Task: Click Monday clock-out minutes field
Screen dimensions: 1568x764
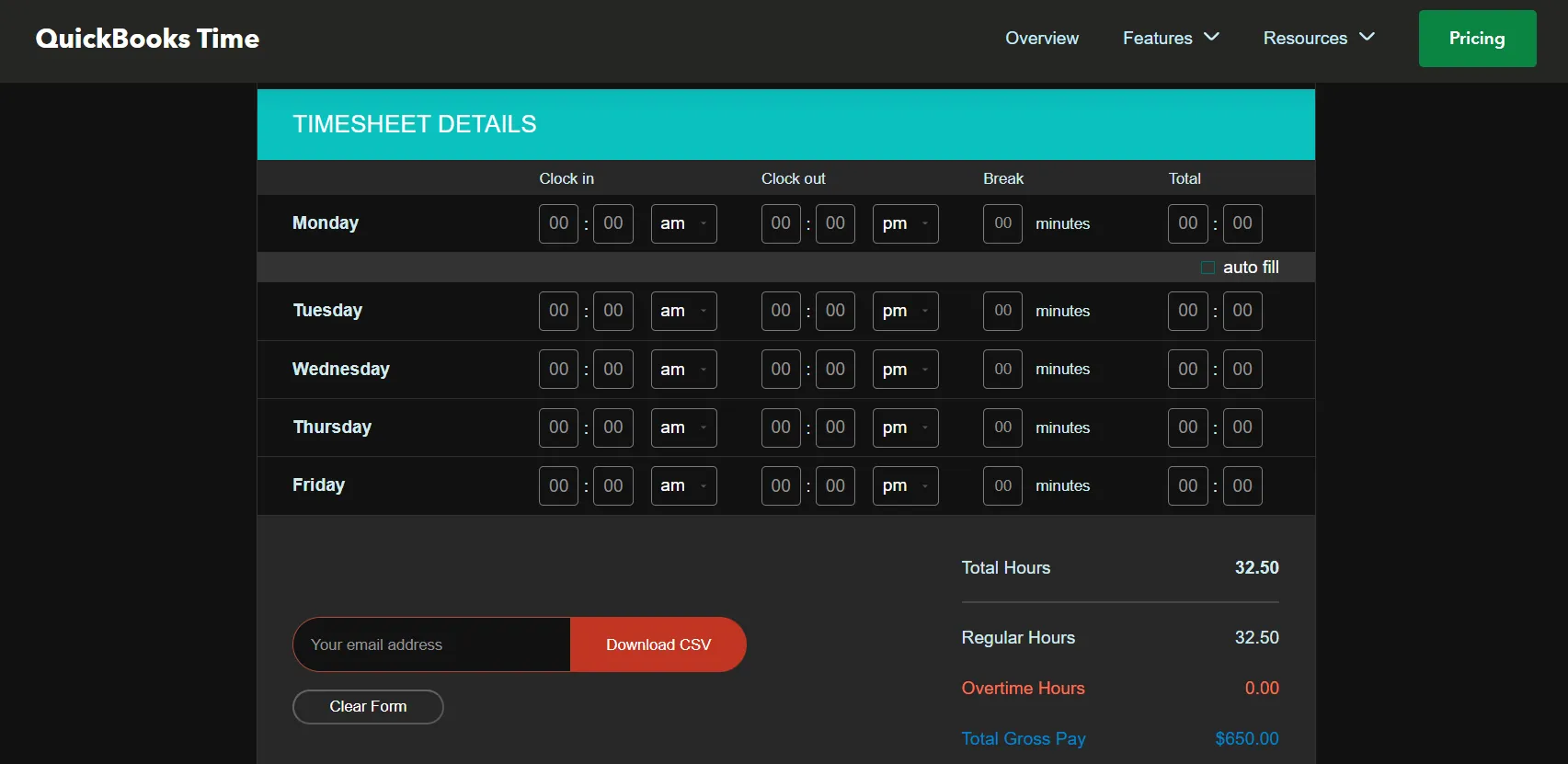Action: 835,223
